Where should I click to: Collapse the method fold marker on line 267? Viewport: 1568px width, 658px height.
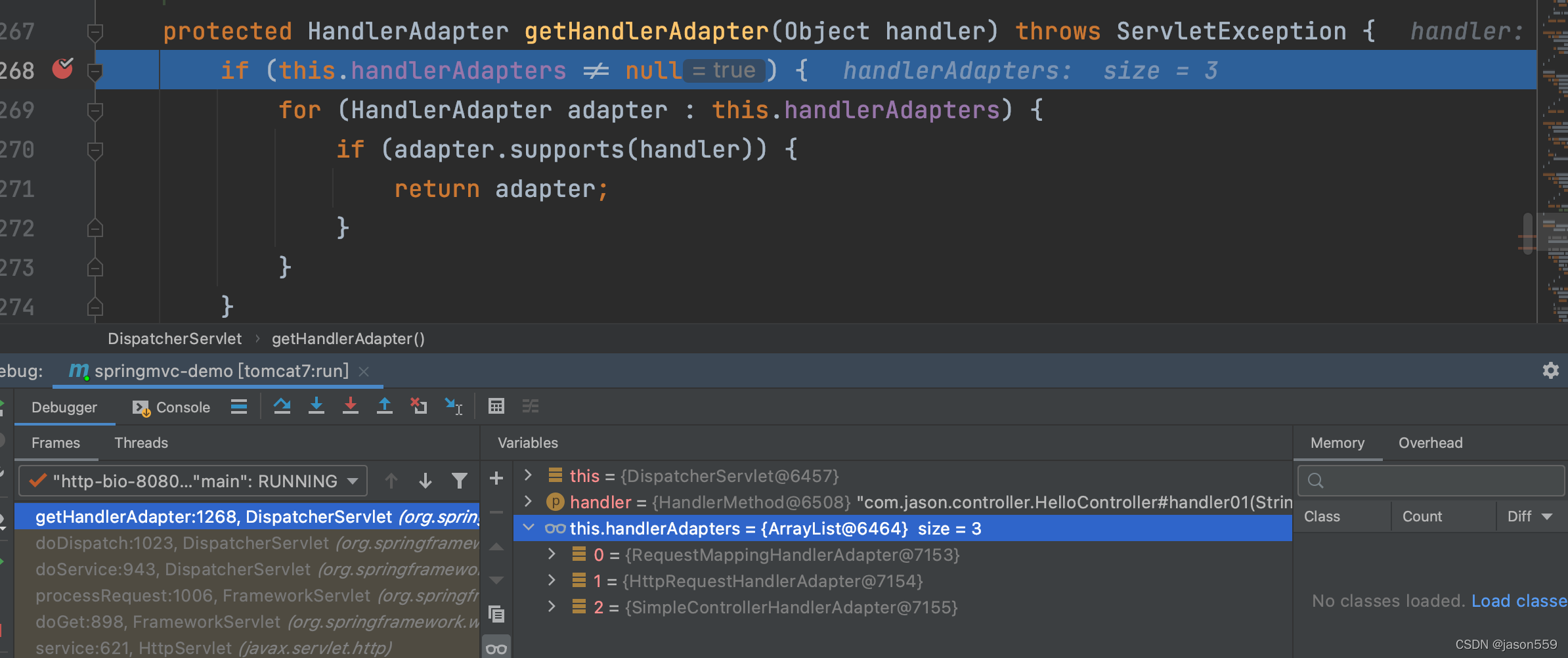(x=95, y=32)
